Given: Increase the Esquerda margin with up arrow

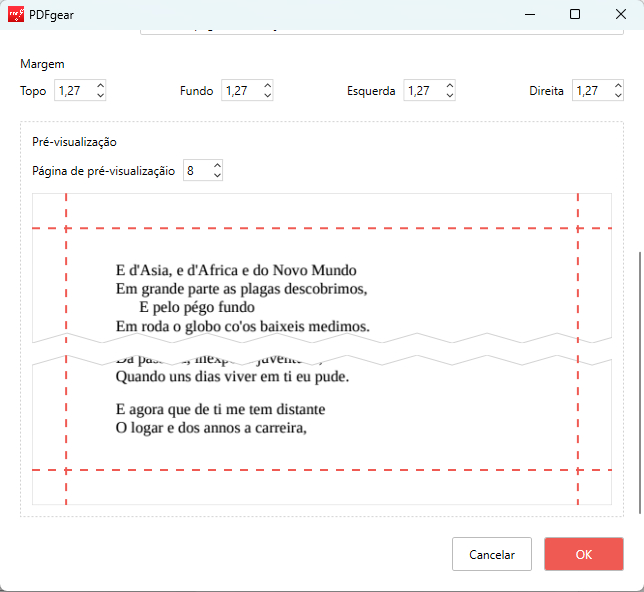Looking at the screenshot, I should [x=449, y=86].
